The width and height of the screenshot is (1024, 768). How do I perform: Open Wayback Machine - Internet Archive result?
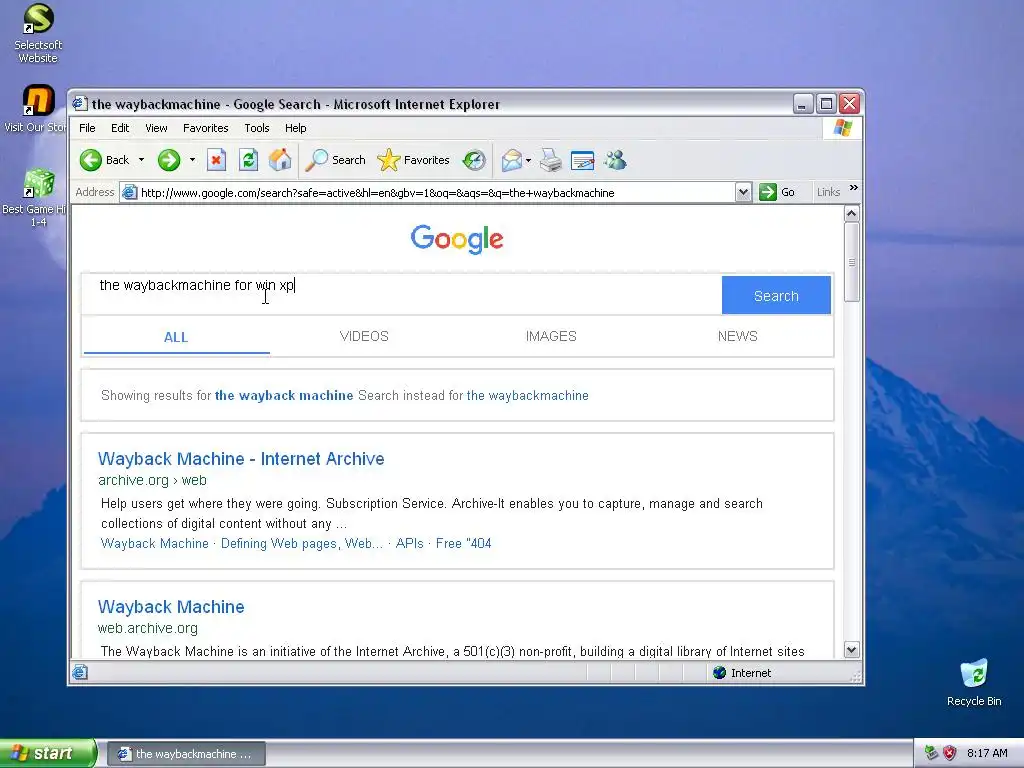pyautogui.click(x=241, y=458)
